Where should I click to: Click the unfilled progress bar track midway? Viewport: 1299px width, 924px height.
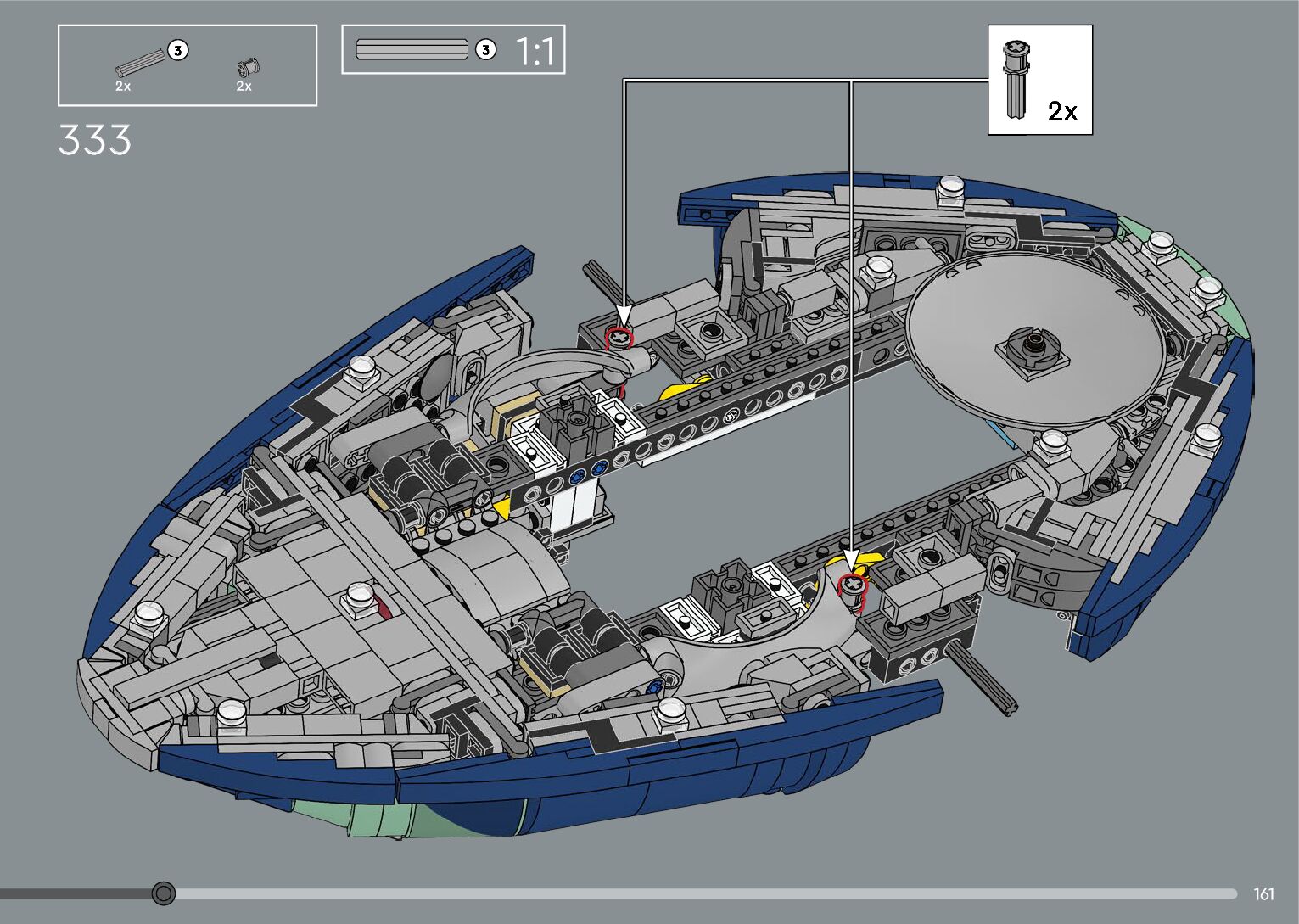[704, 894]
